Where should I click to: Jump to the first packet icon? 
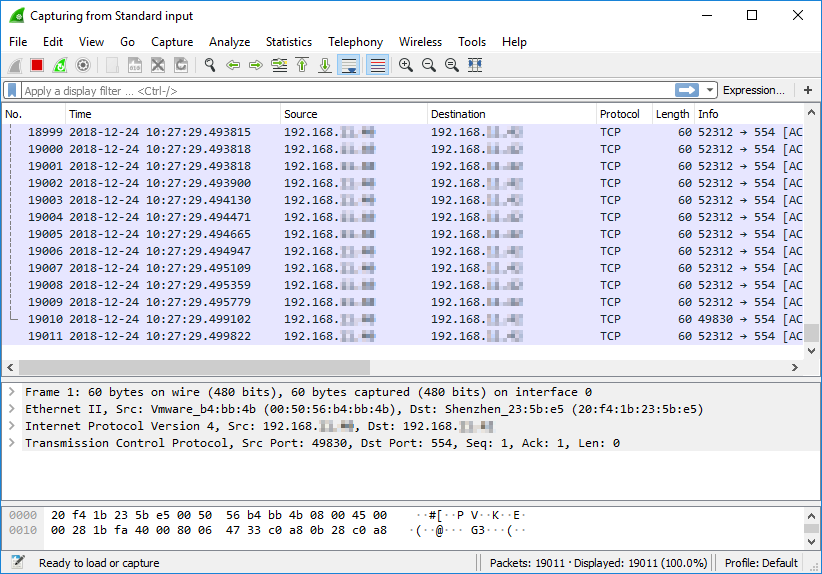(x=302, y=66)
